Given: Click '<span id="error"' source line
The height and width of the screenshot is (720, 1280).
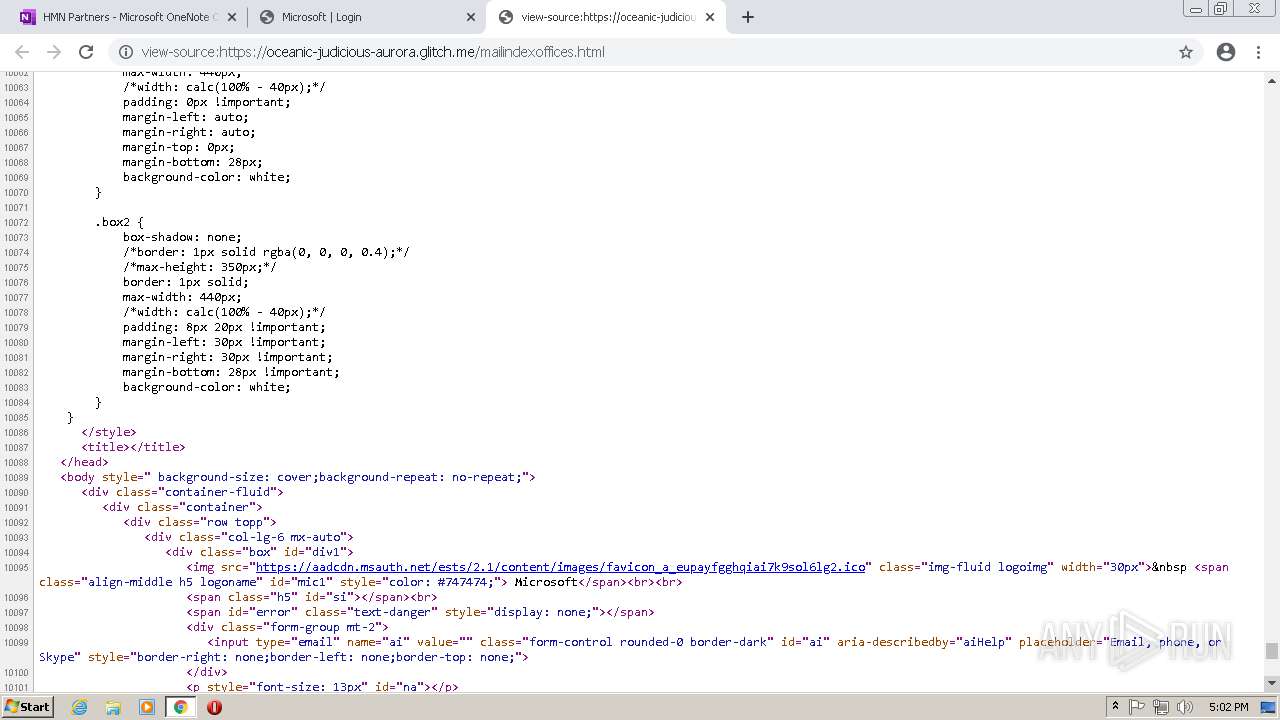Looking at the screenshot, I should click(420, 612).
